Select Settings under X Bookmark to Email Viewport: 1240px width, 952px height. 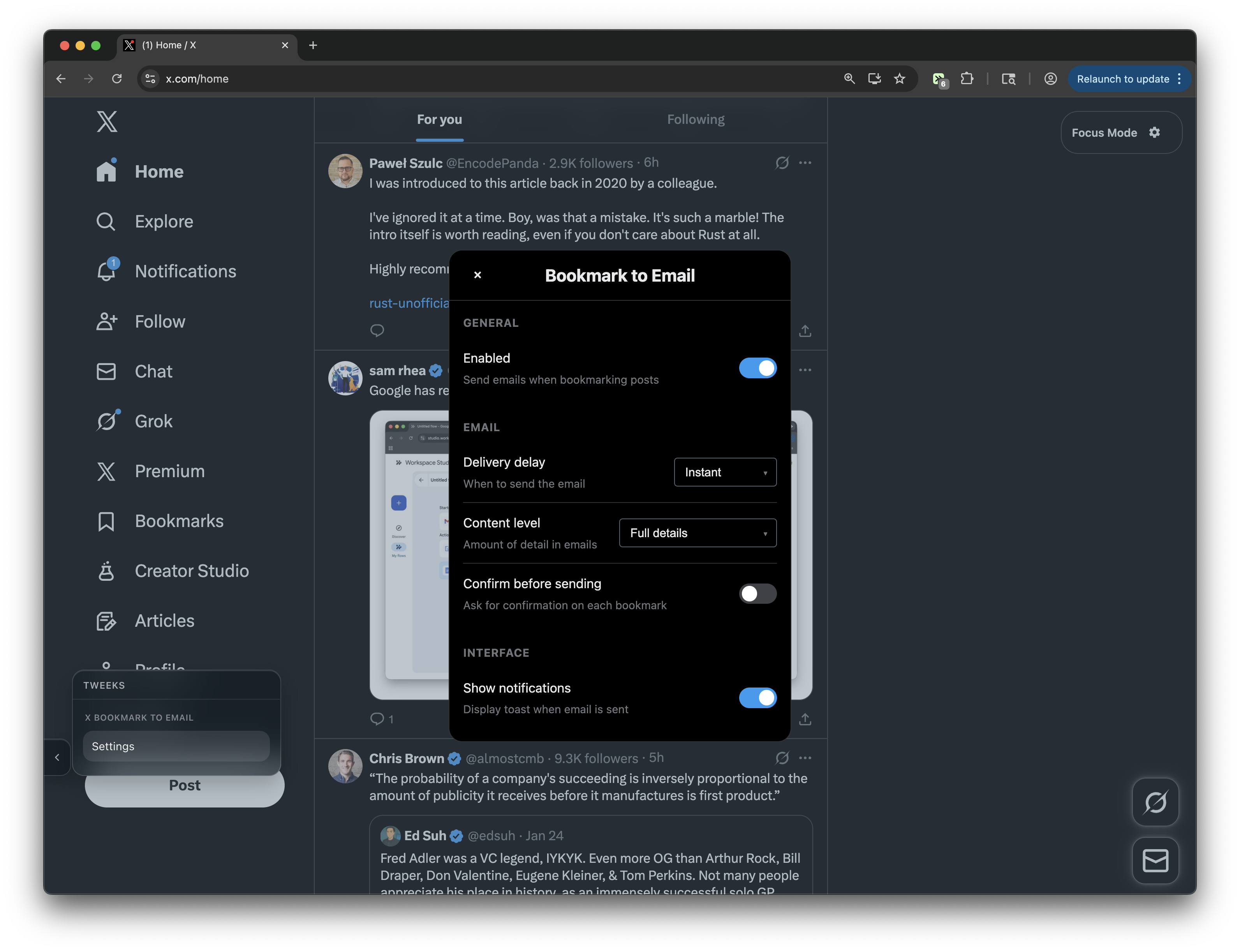point(176,746)
